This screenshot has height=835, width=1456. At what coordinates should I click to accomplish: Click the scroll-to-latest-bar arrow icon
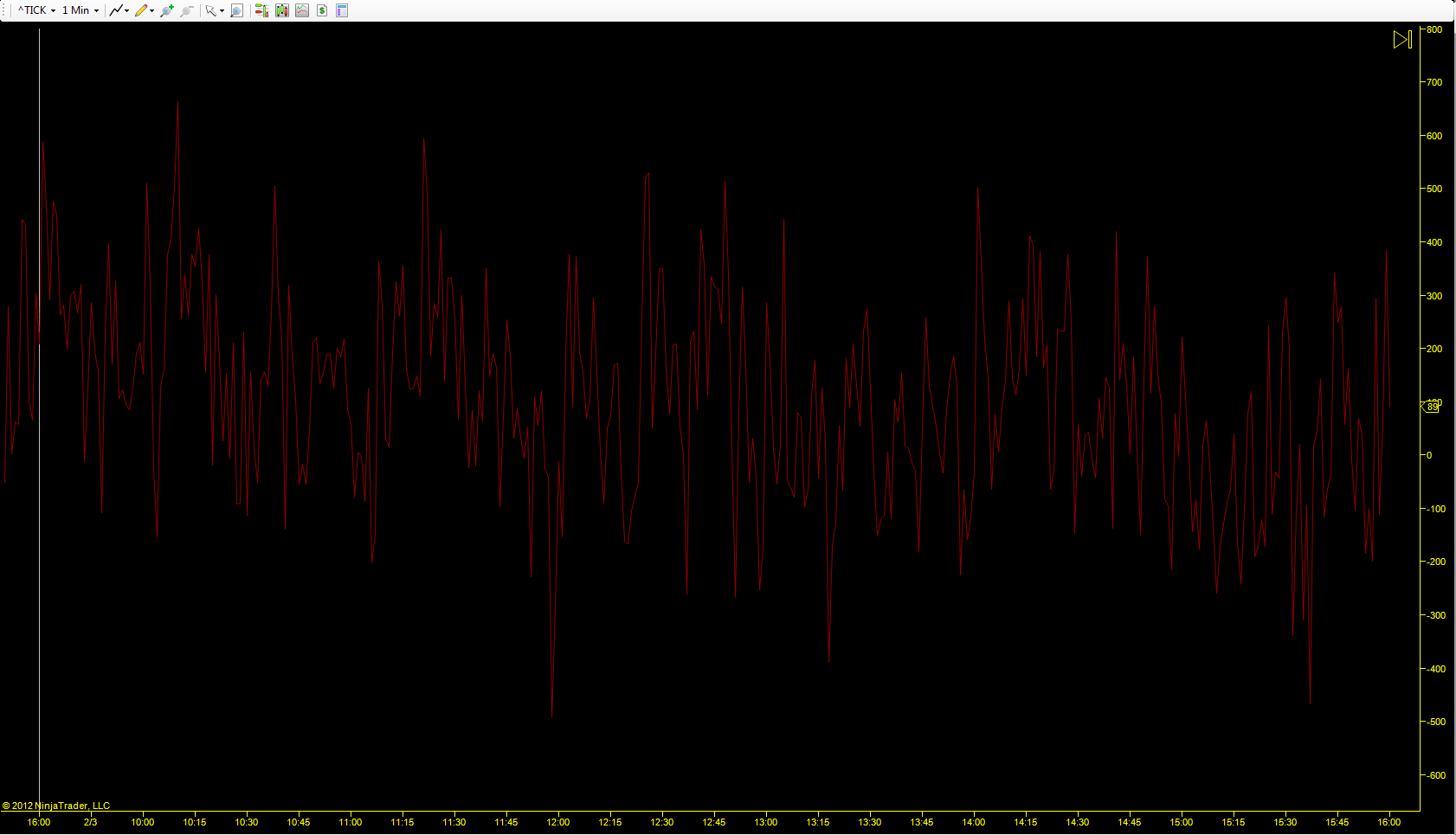pyautogui.click(x=1402, y=39)
